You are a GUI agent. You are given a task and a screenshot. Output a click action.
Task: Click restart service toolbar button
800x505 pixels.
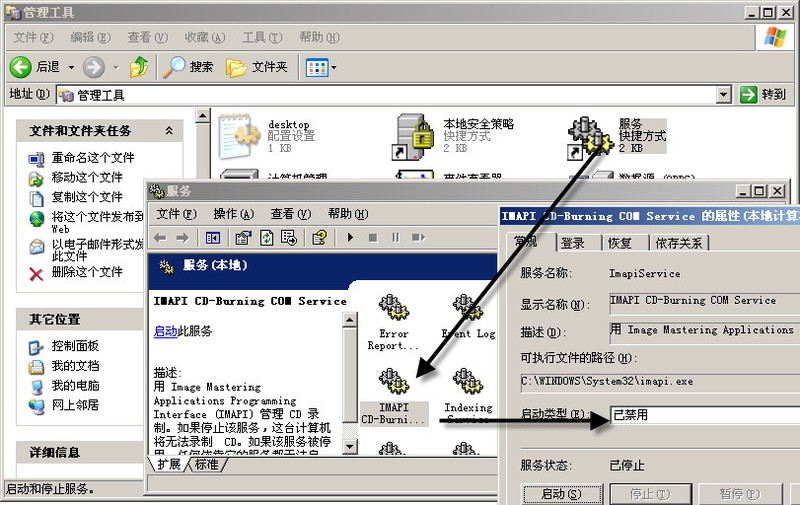[418, 238]
